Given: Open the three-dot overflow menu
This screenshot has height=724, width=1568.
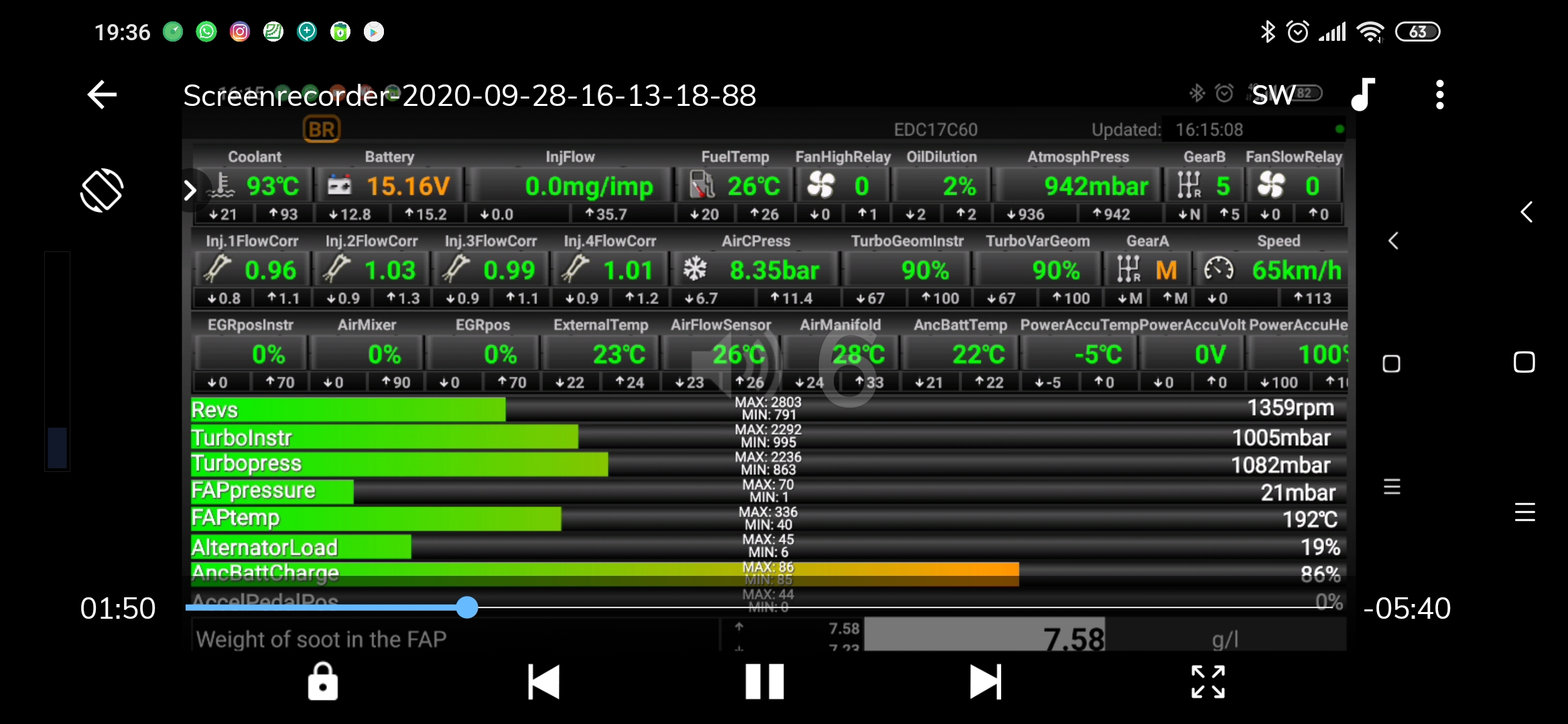Looking at the screenshot, I should coord(1439,95).
